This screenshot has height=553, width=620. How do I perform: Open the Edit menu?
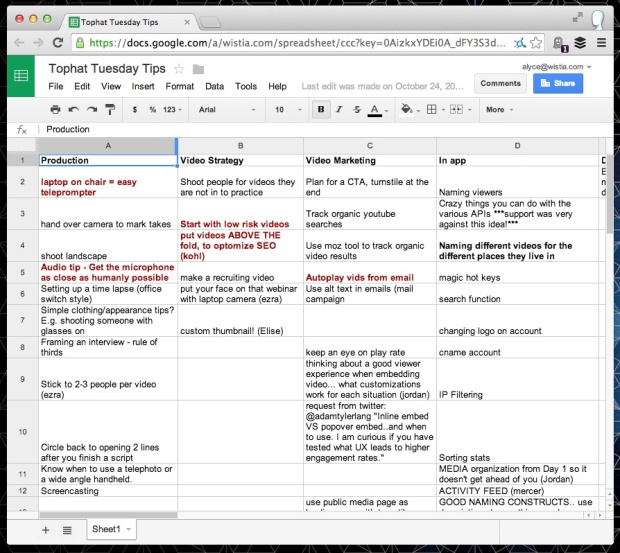point(82,86)
